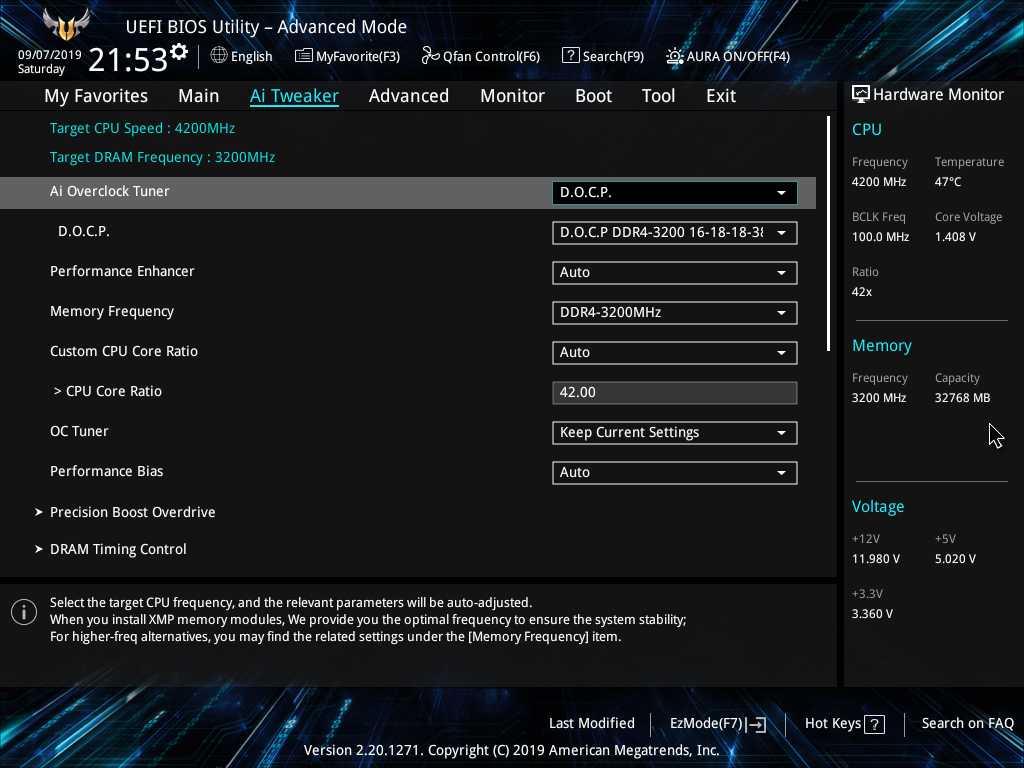Click the Hardware Monitor Voltage heading
The width and height of the screenshot is (1024, 768).
(878, 507)
